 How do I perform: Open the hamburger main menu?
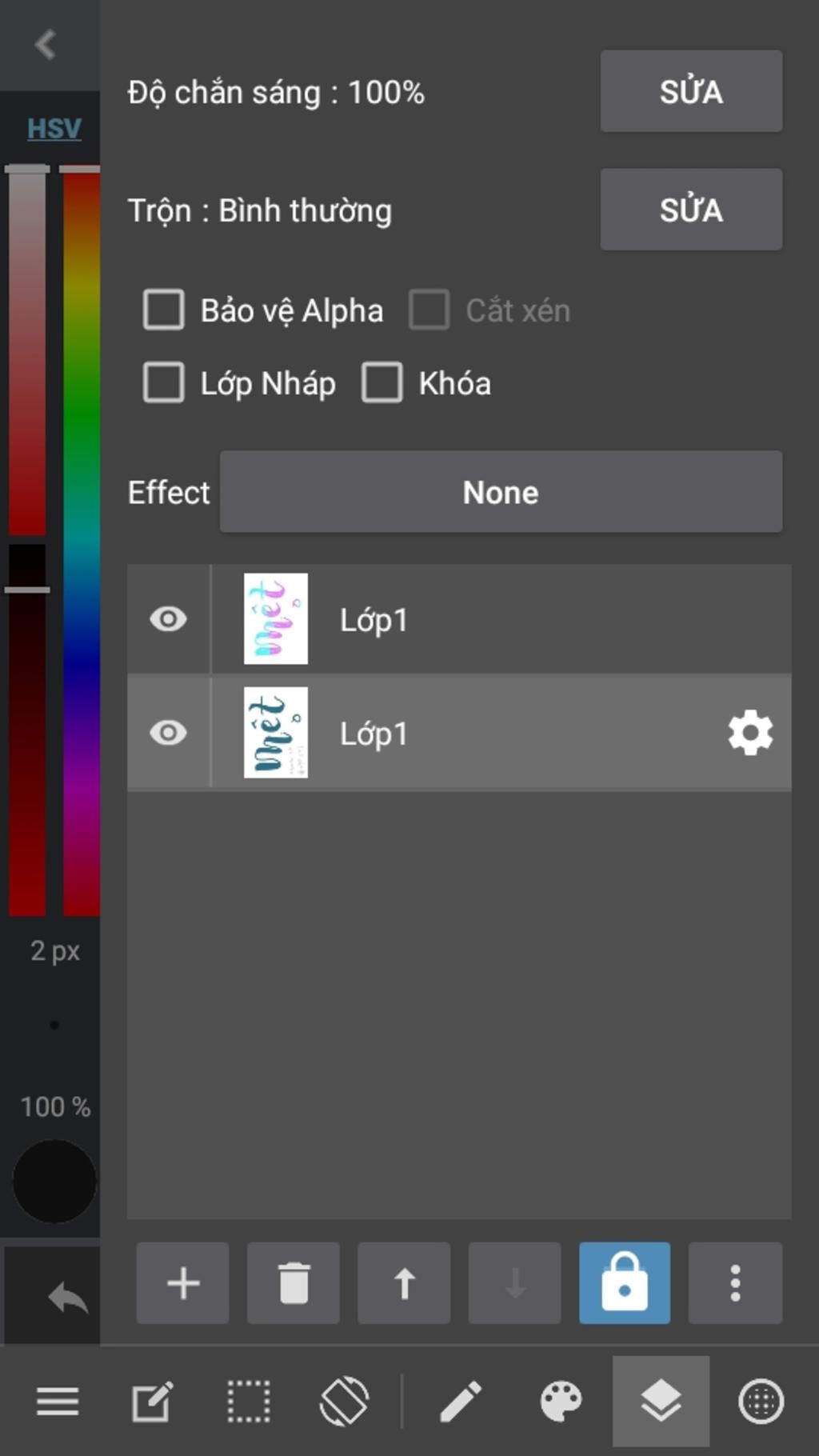pos(58,1402)
